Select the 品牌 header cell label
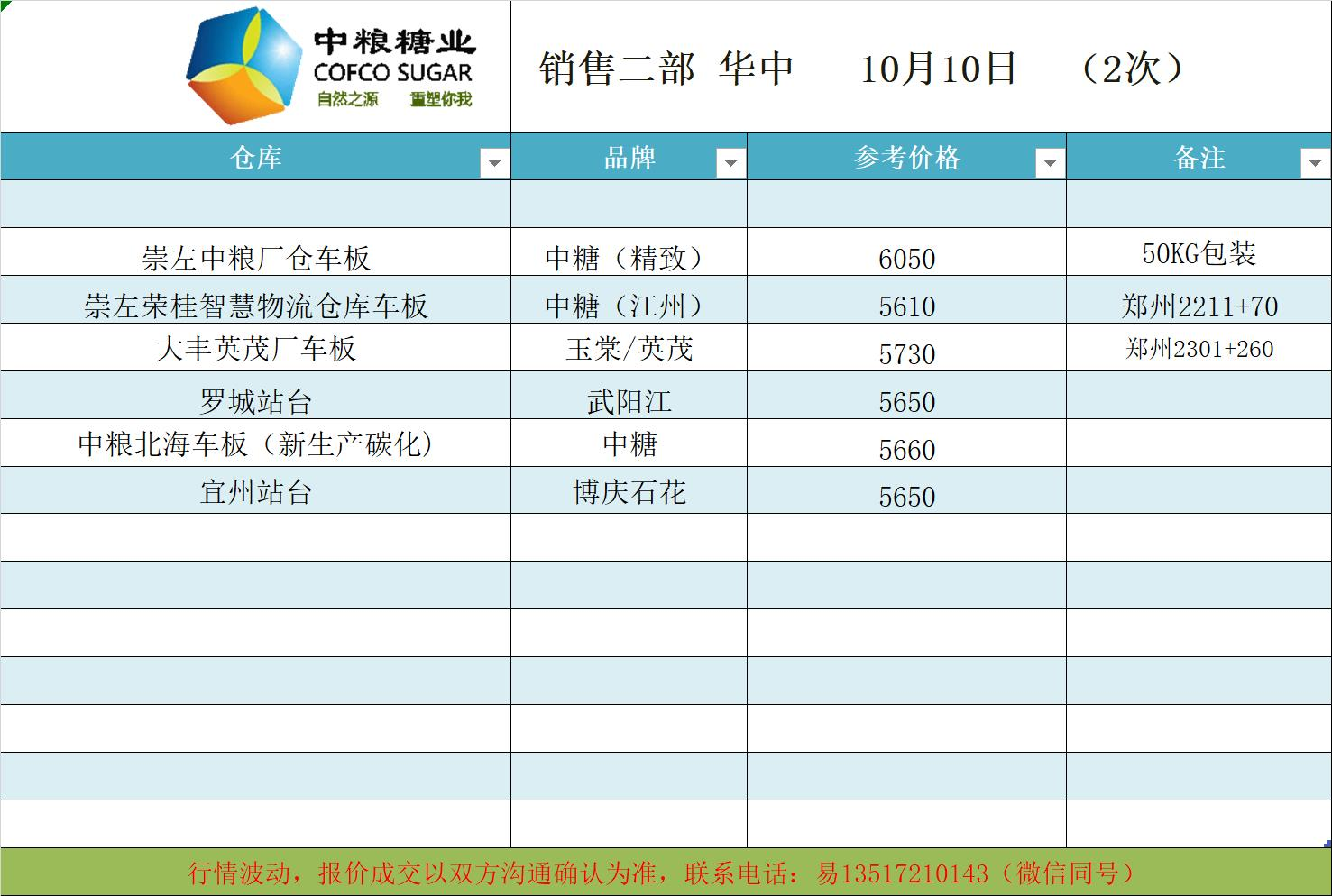1332x896 pixels. tap(629, 158)
